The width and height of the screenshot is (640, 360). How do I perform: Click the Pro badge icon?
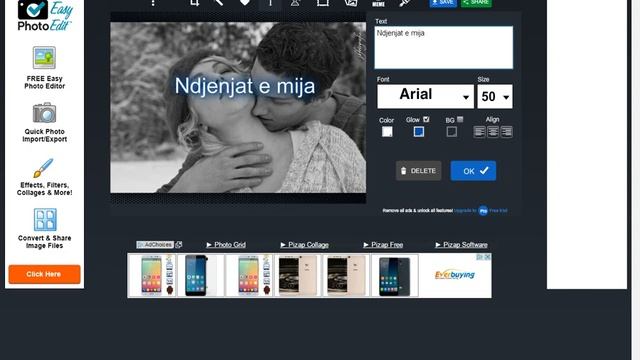click(483, 211)
